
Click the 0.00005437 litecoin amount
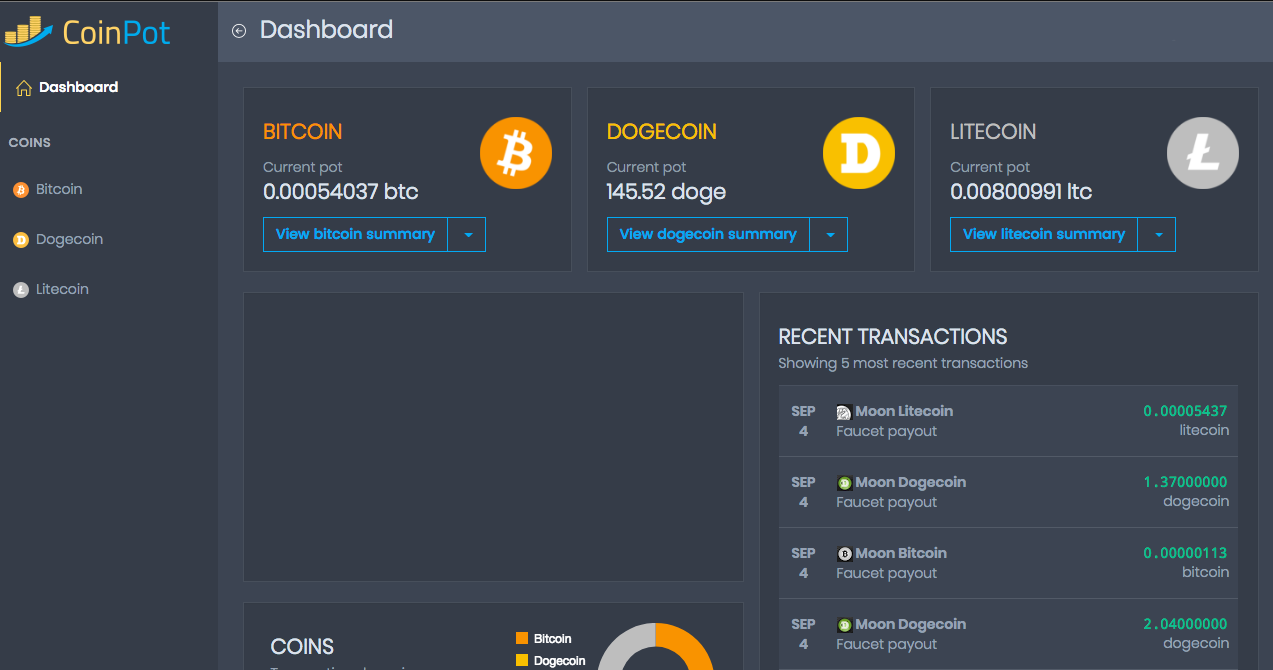tap(1185, 411)
